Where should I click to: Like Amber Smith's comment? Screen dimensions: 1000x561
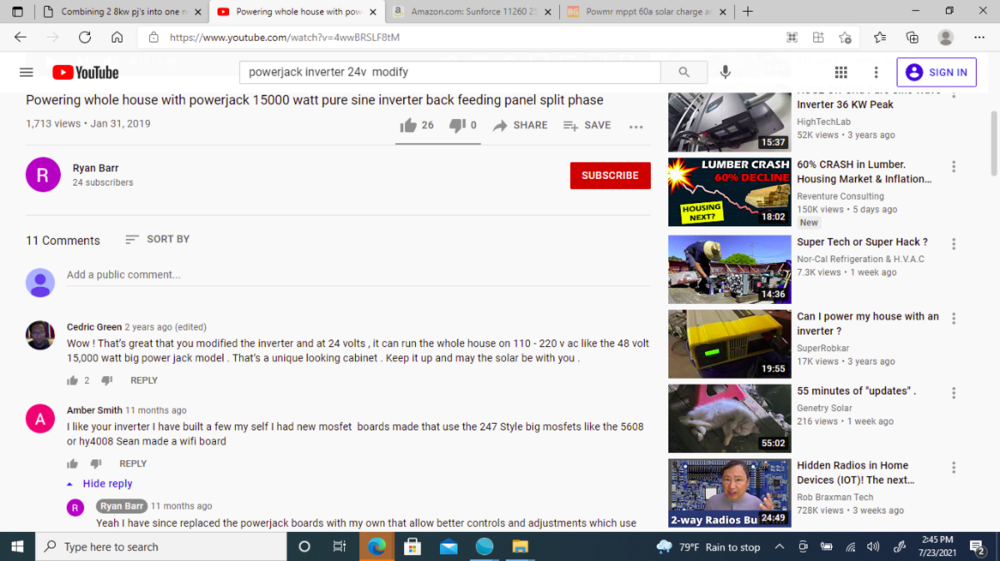(72, 464)
